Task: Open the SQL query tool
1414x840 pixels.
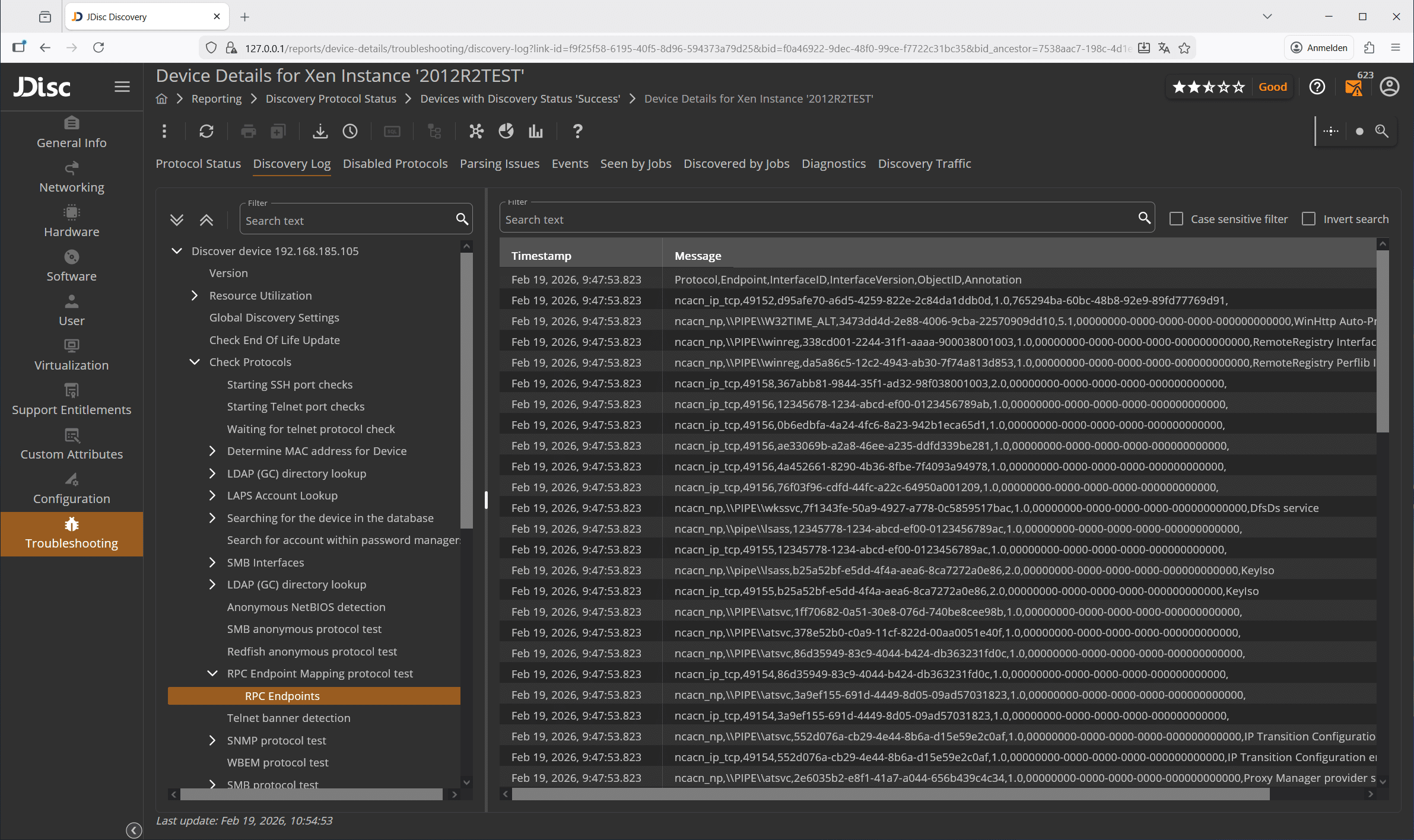Action: [x=392, y=131]
